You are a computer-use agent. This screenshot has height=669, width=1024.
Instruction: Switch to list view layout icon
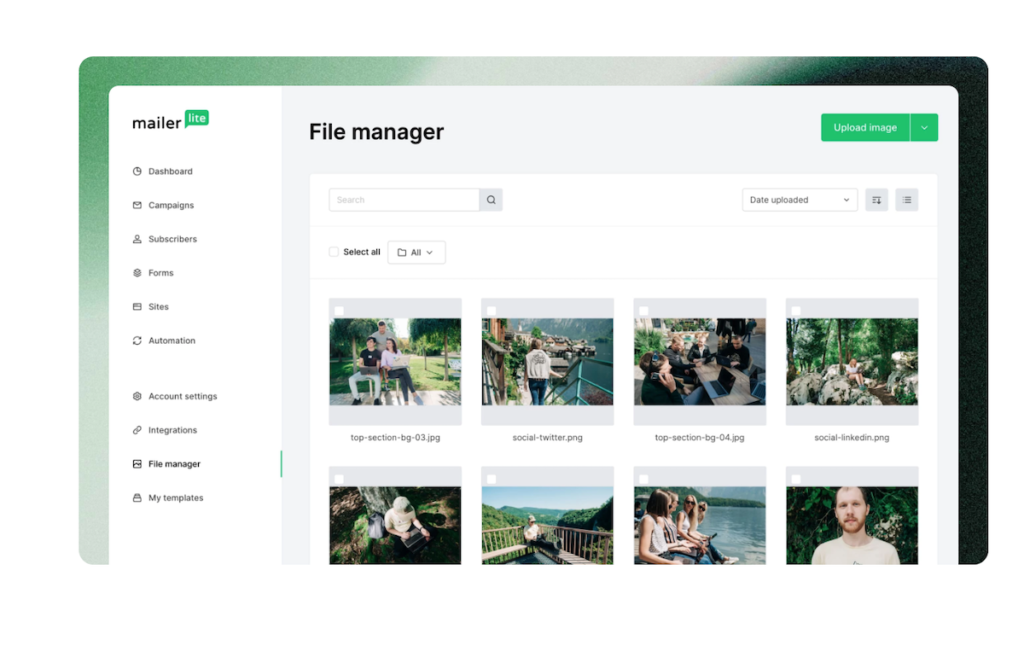906,200
